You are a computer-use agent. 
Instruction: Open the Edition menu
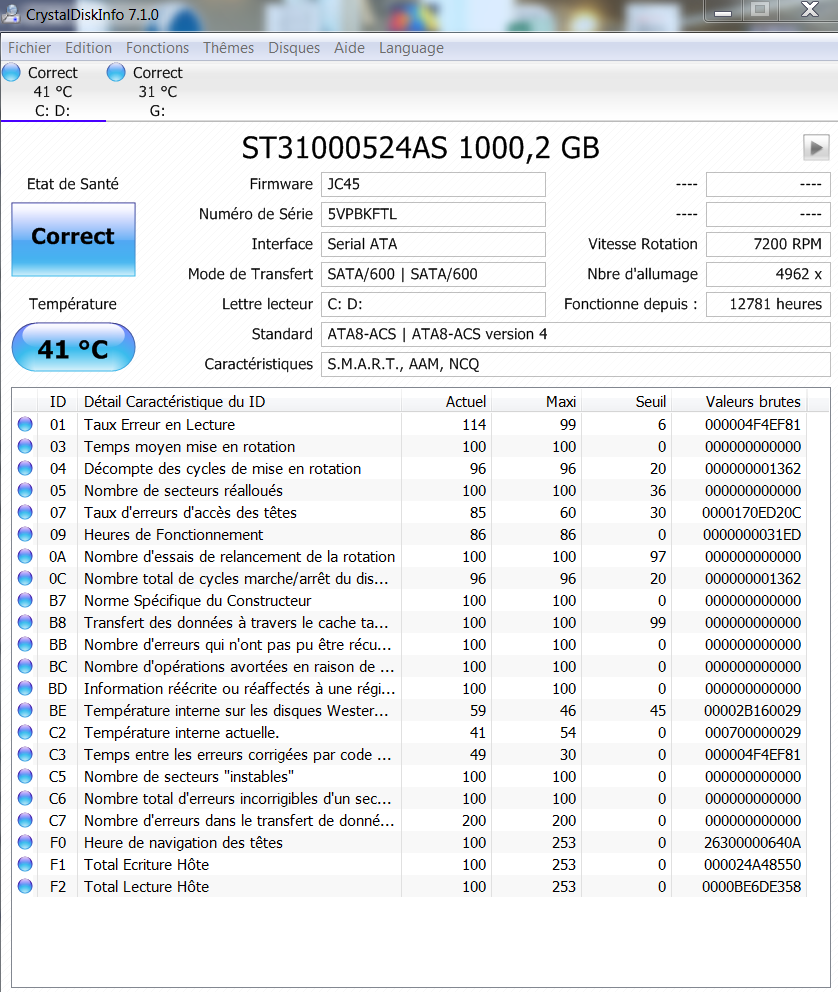tap(89, 48)
